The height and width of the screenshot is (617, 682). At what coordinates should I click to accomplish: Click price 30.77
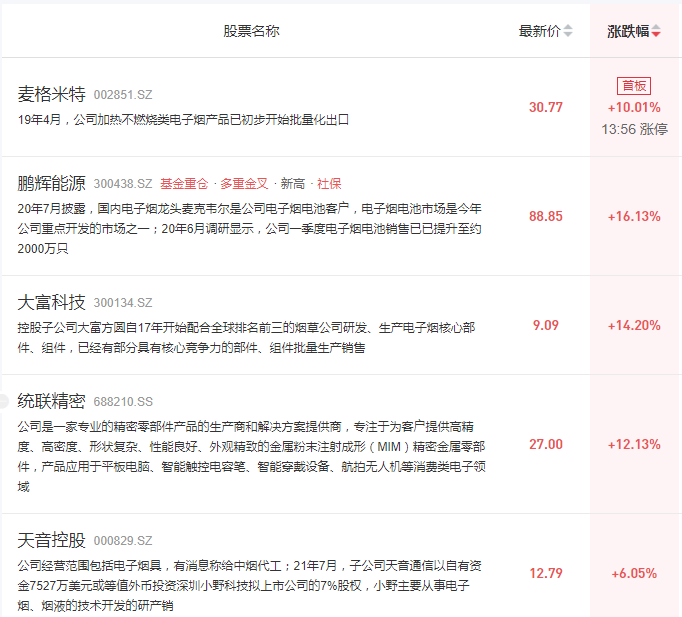tap(545, 107)
